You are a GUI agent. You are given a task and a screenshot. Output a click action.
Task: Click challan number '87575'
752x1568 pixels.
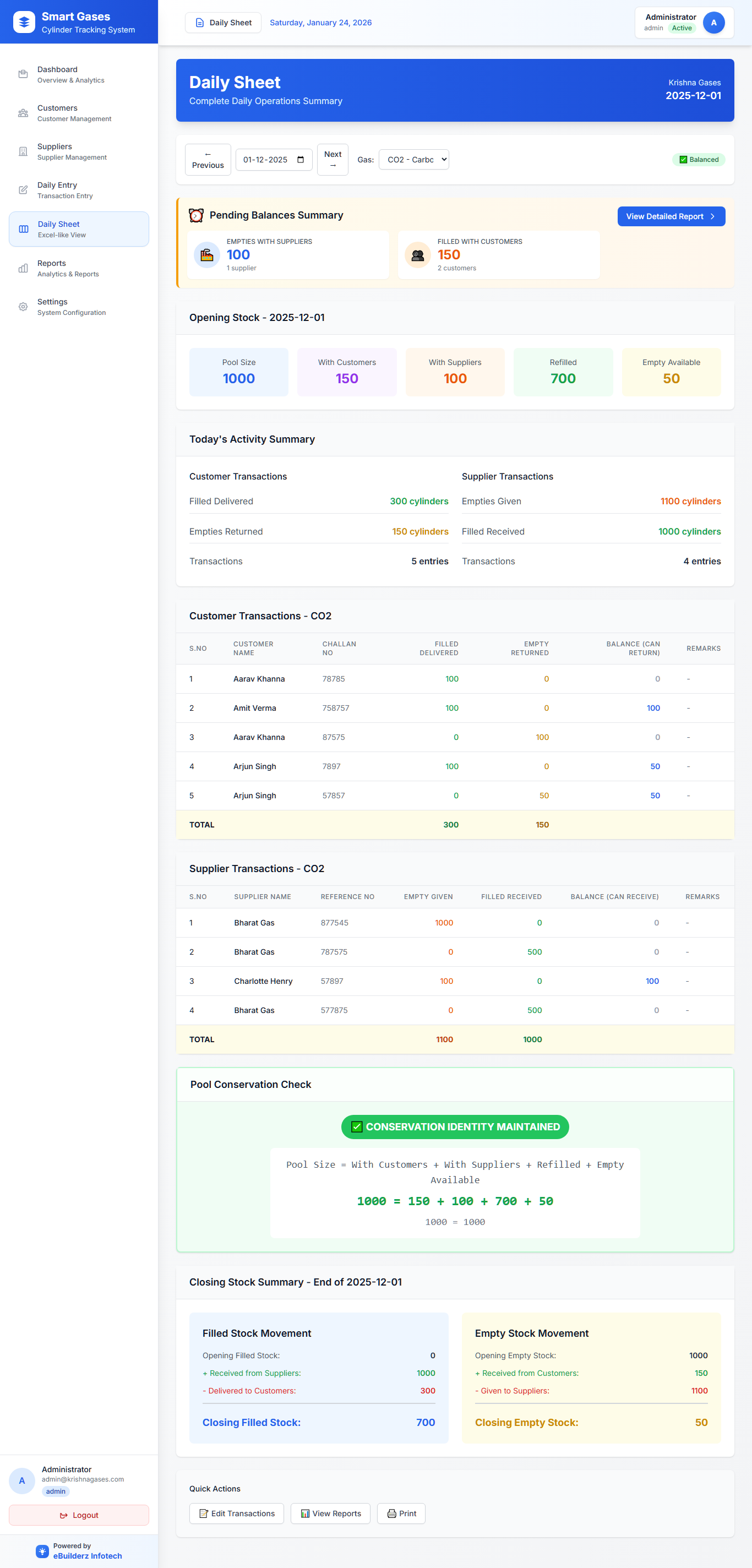pos(334,737)
